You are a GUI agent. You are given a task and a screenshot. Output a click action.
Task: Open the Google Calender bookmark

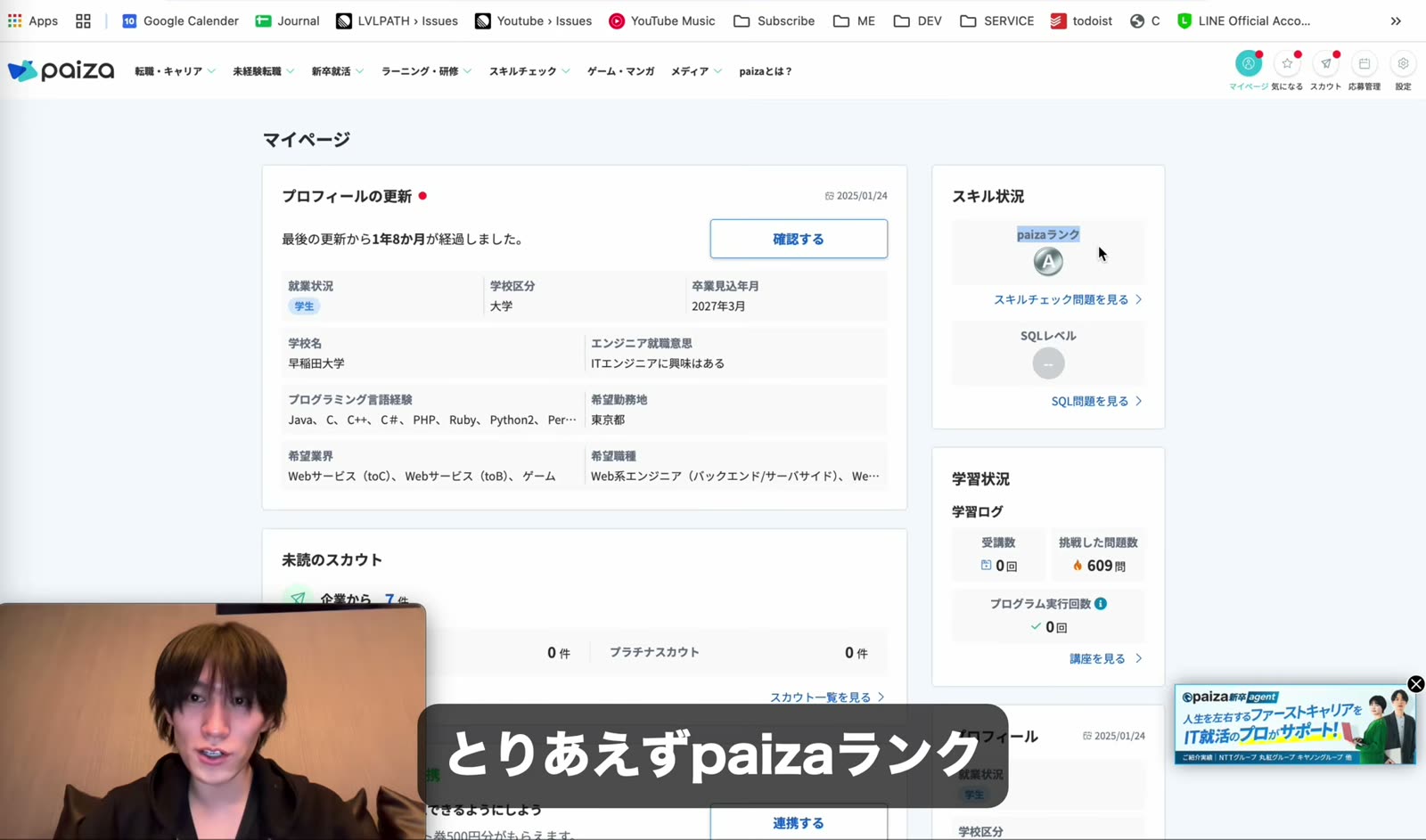click(180, 20)
